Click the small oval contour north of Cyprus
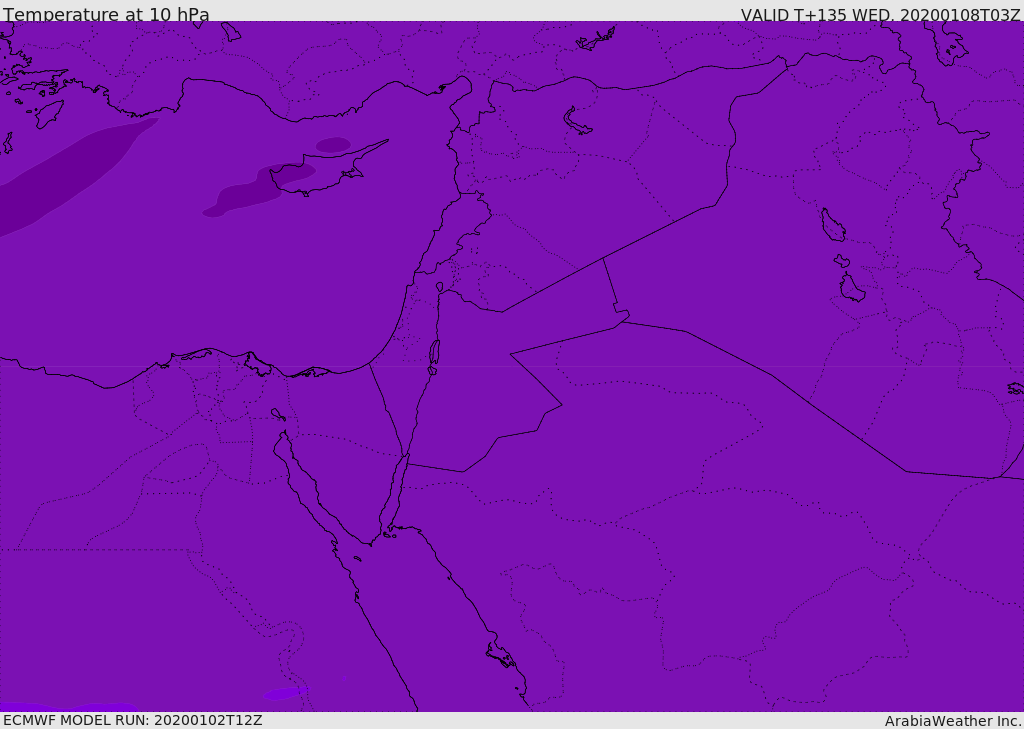 tap(334, 145)
